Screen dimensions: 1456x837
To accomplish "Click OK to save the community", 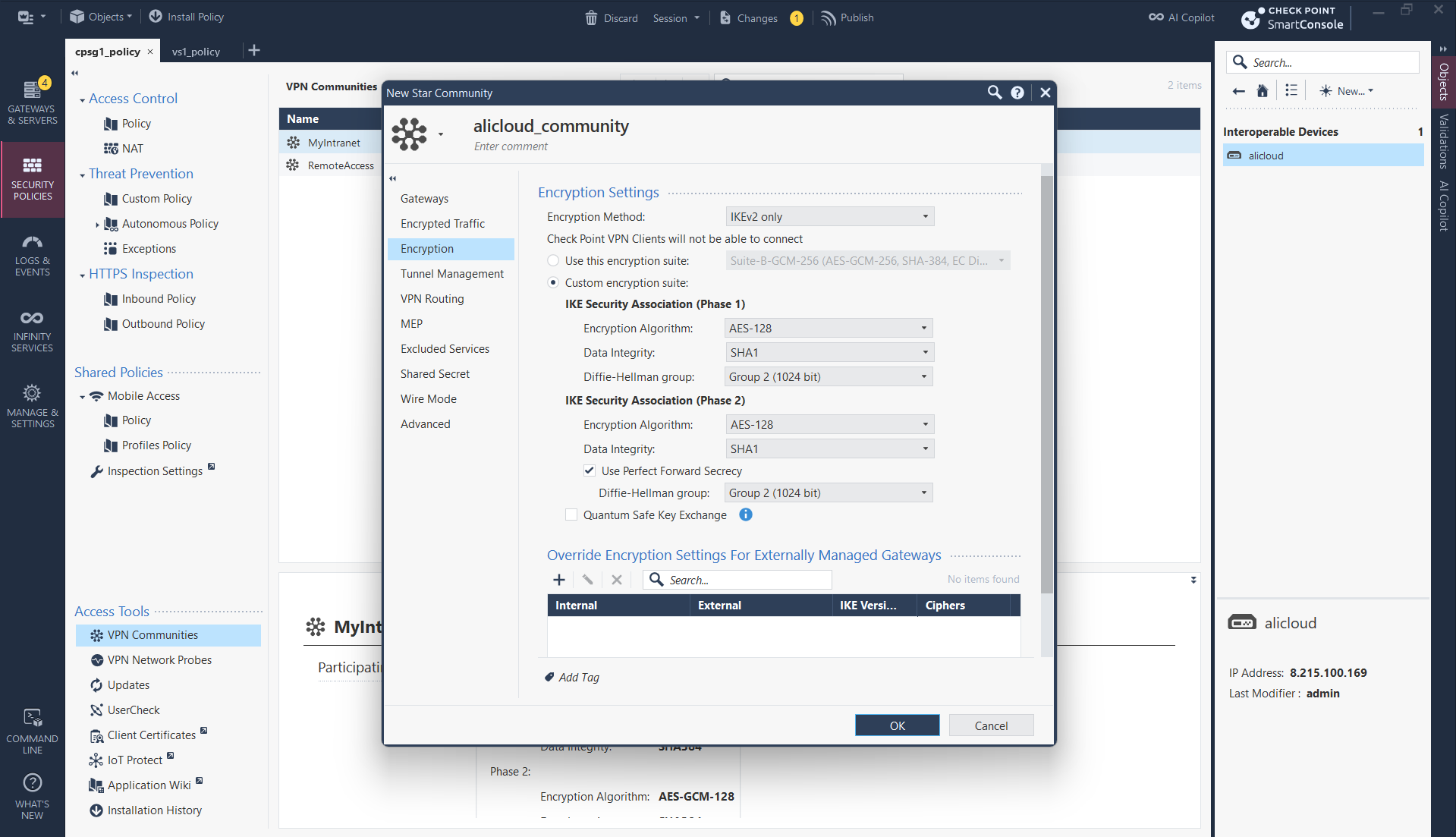I will pyautogui.click(x=897, y=725).
